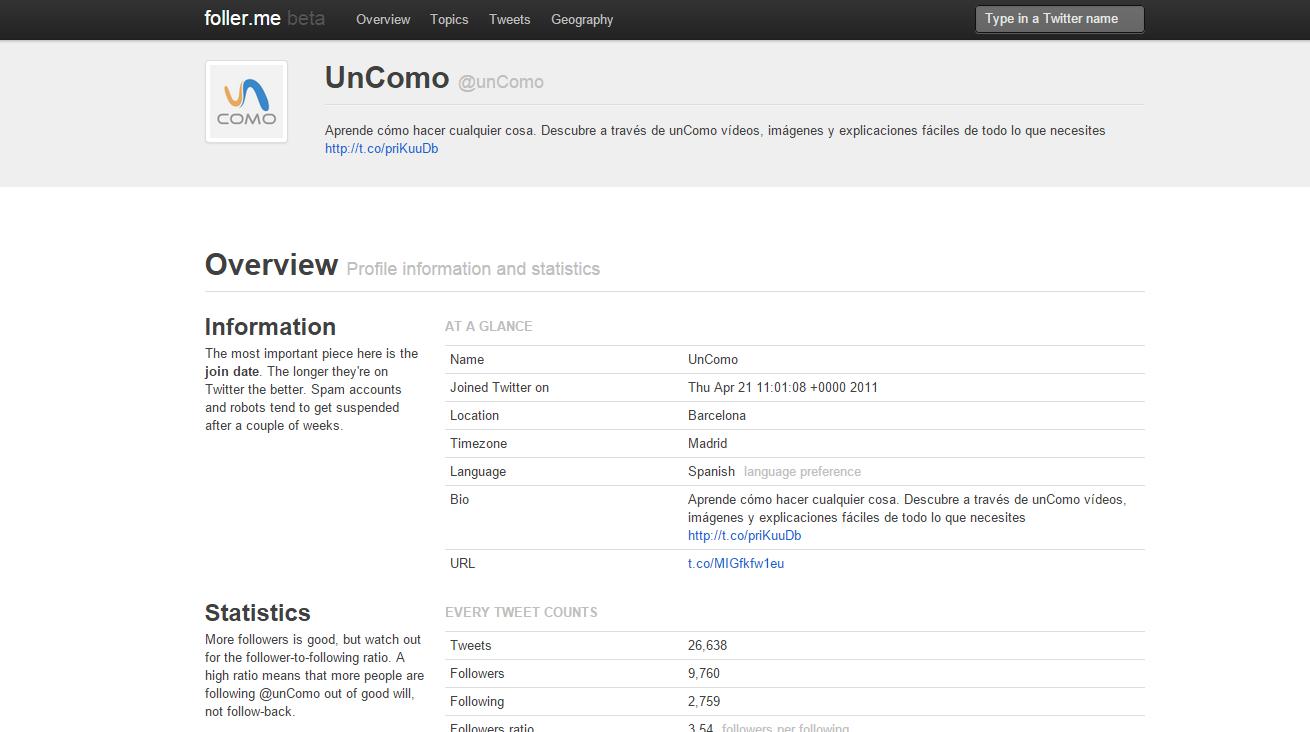Click the @unComo handle in header
Viewport: 1310px width, 732px height.
501,82
